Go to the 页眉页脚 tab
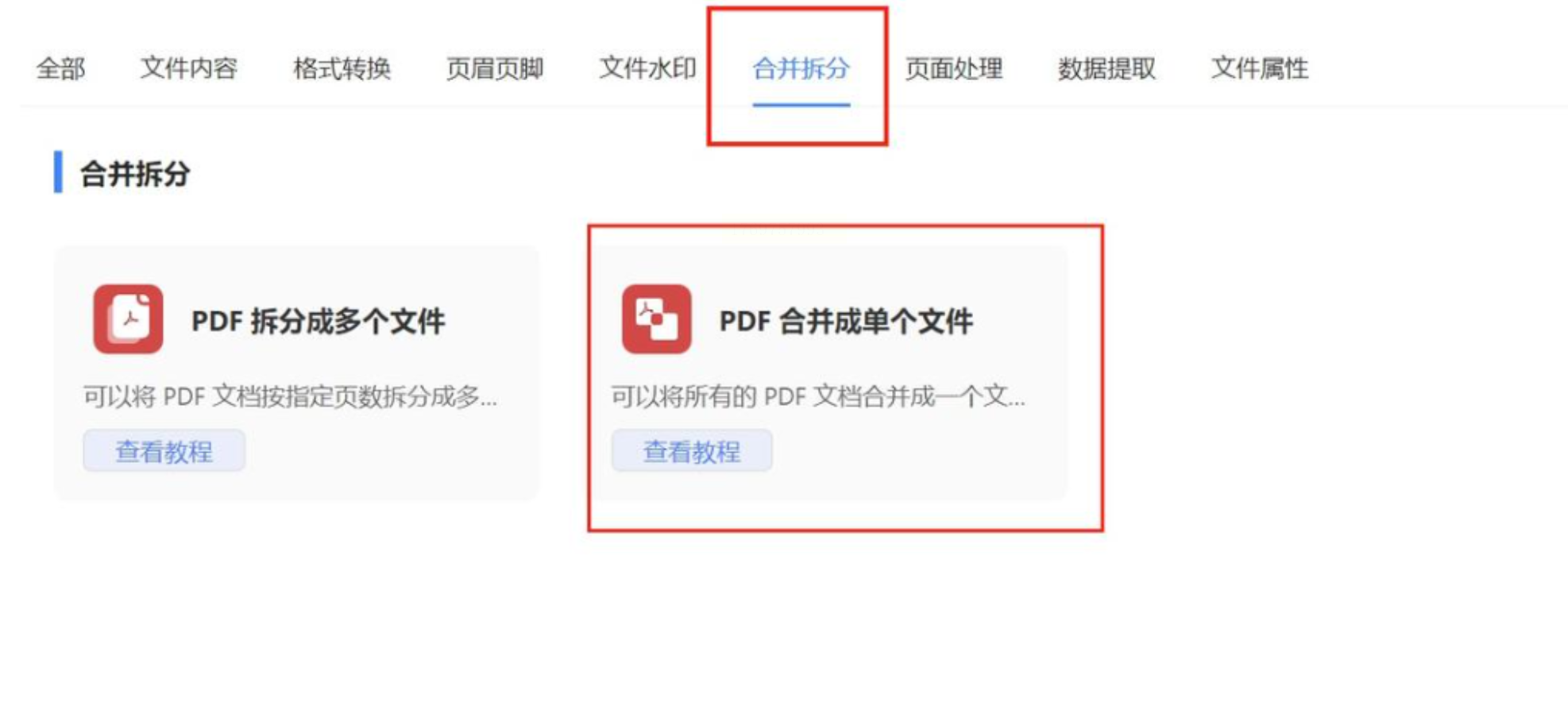This screenshot has height=710, width=1568. [495, 69]
